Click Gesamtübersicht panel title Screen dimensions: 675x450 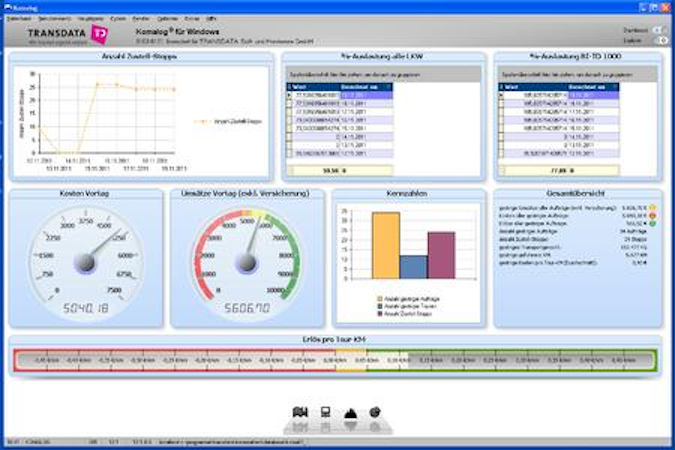[576, 193]
